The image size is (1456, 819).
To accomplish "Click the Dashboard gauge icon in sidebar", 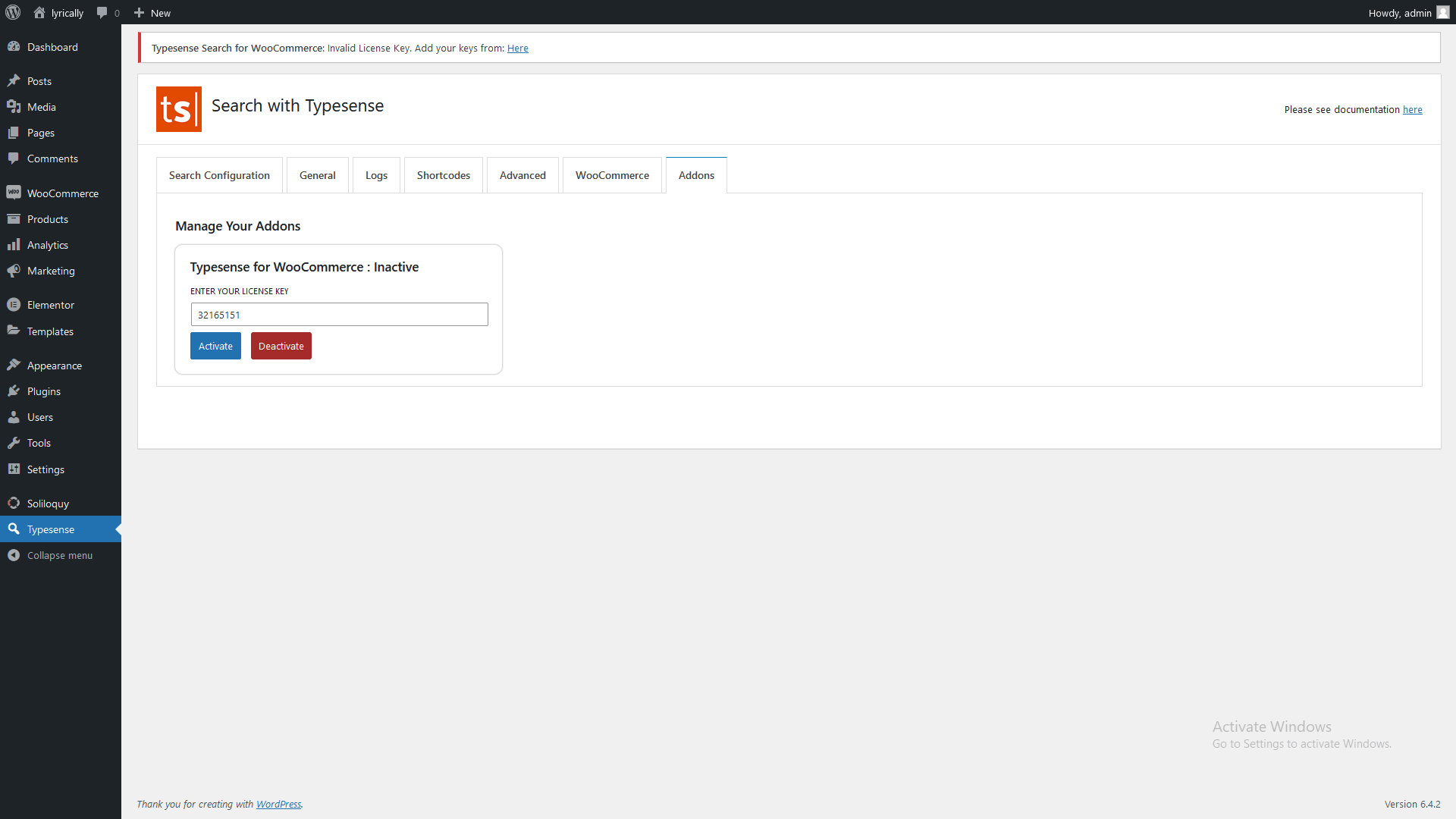I will (14, 47).
